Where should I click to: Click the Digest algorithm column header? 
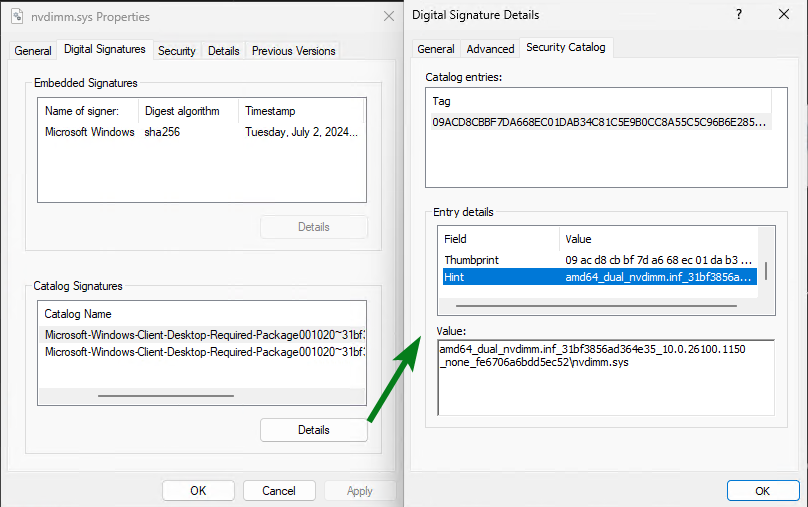(188, 111)
